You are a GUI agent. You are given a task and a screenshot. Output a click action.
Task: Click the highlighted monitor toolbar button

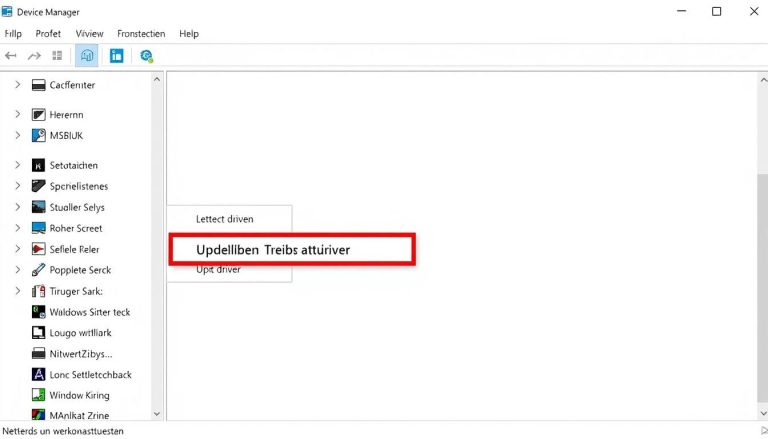coord(87,56)
